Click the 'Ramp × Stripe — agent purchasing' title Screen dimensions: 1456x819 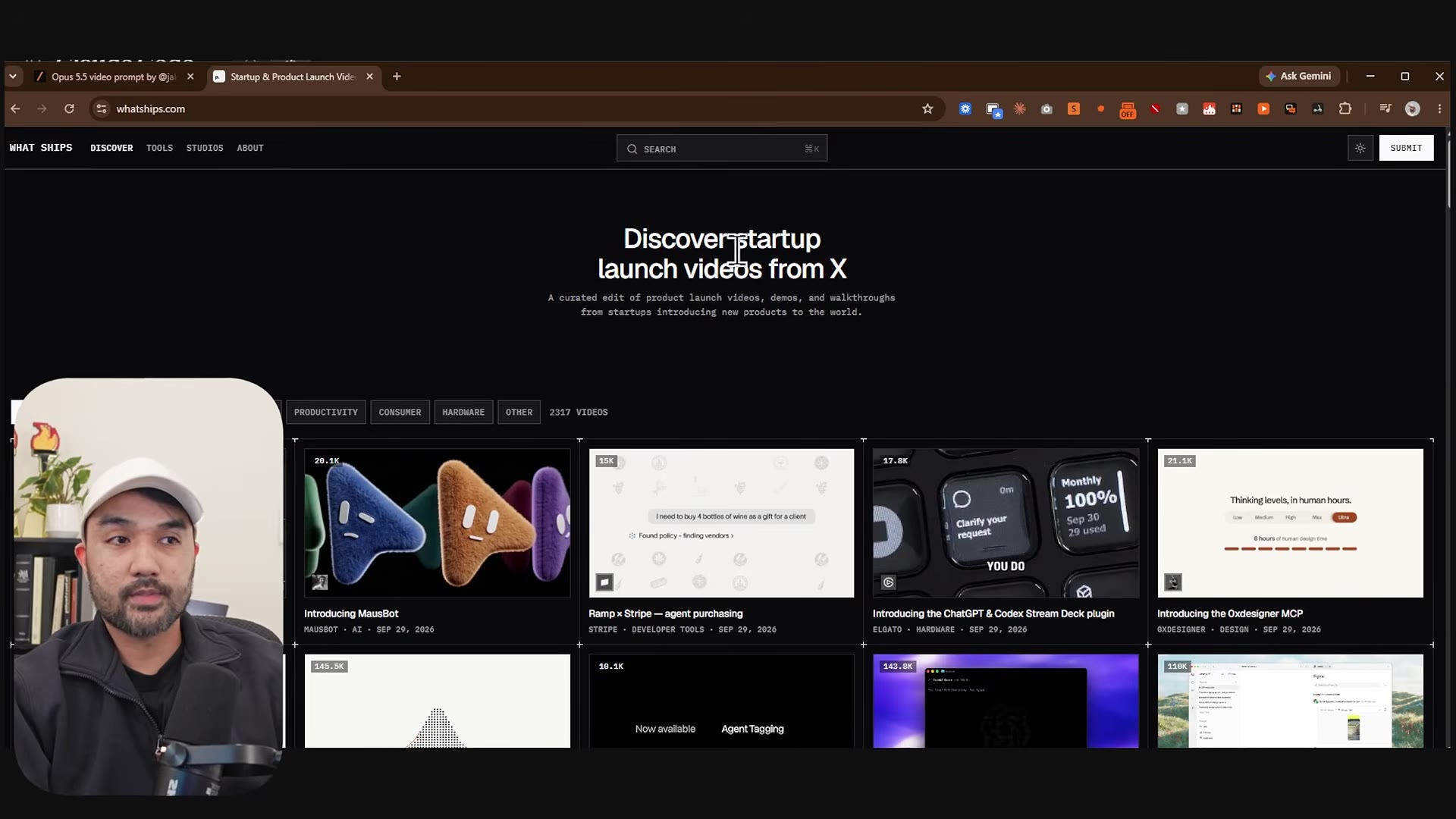pos(666,613)
